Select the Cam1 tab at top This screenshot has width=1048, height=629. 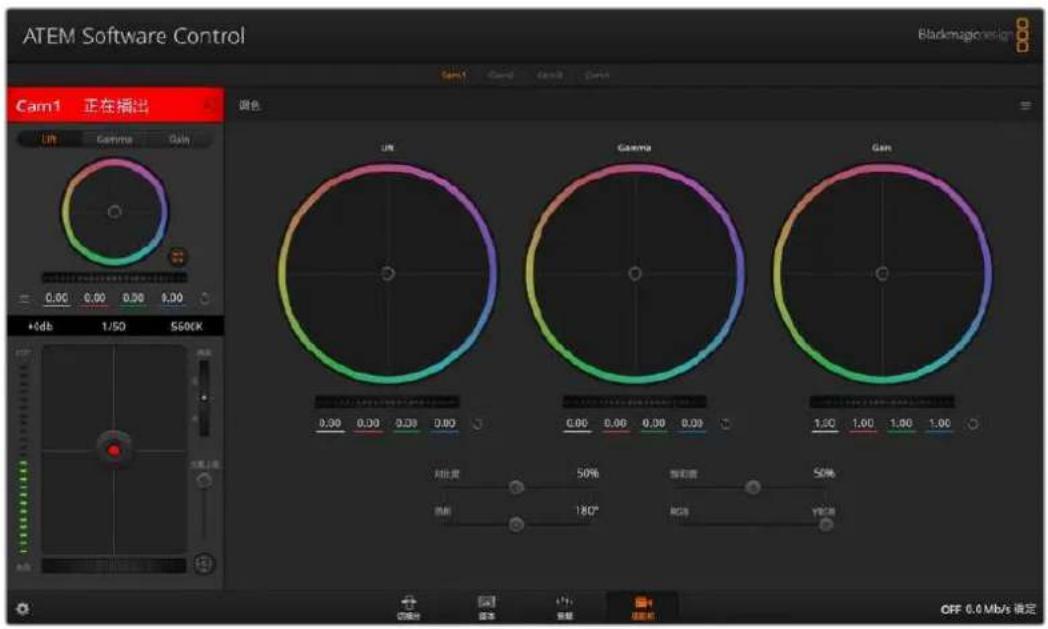tap(454, 75)
